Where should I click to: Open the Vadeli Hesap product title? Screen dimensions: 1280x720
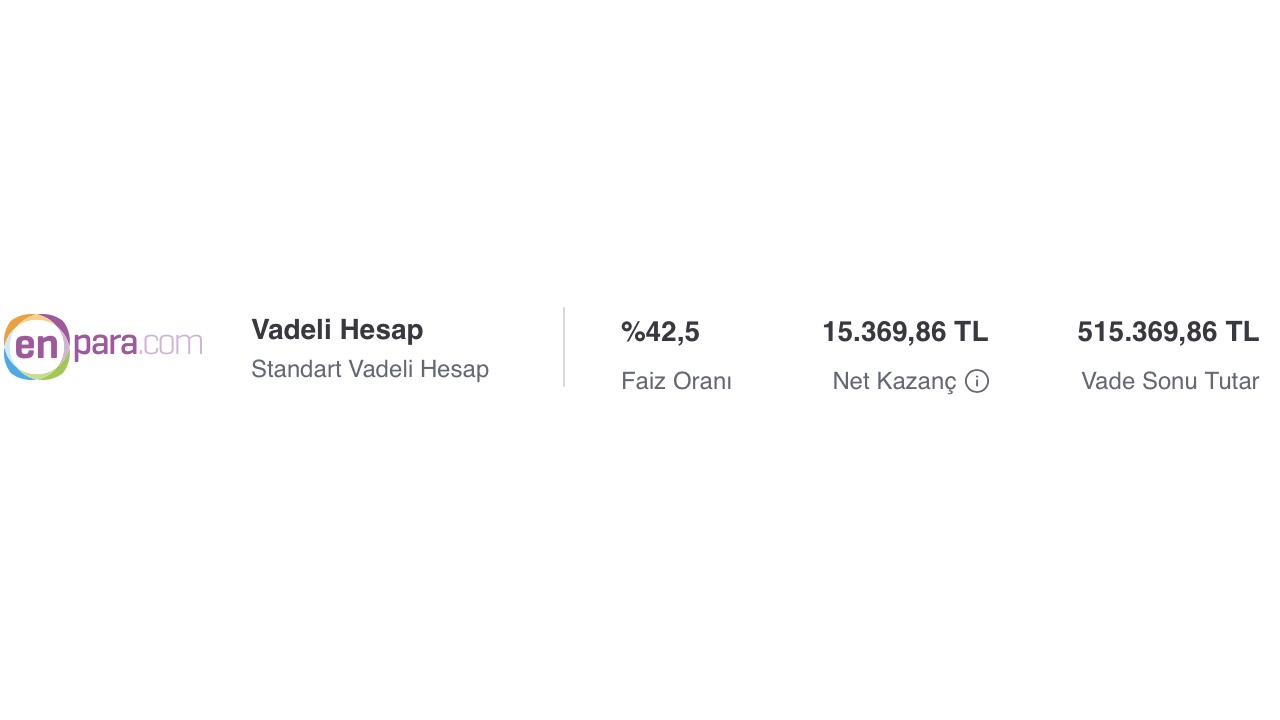tap(337, 329)
